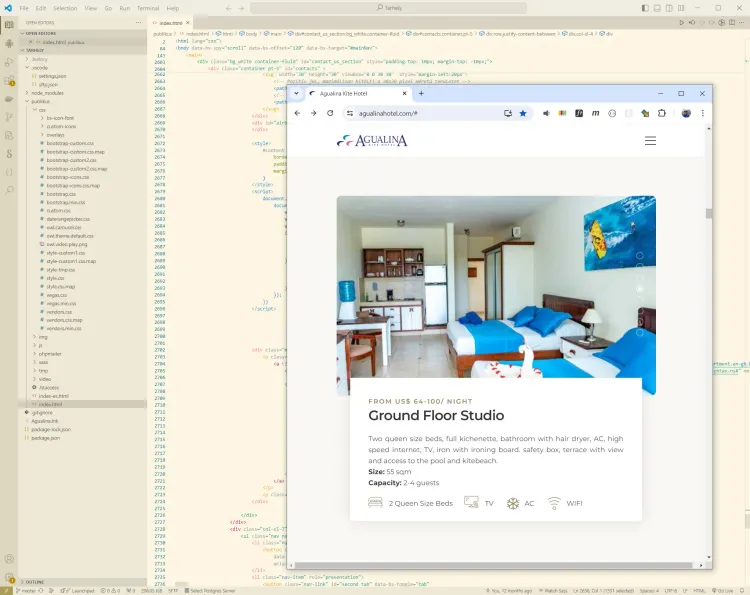Image resolution: width=750 pixels, height=595 pixels.
Task: Open the Explorer views ellipsis menu
Action: click(x=138, y=22)
